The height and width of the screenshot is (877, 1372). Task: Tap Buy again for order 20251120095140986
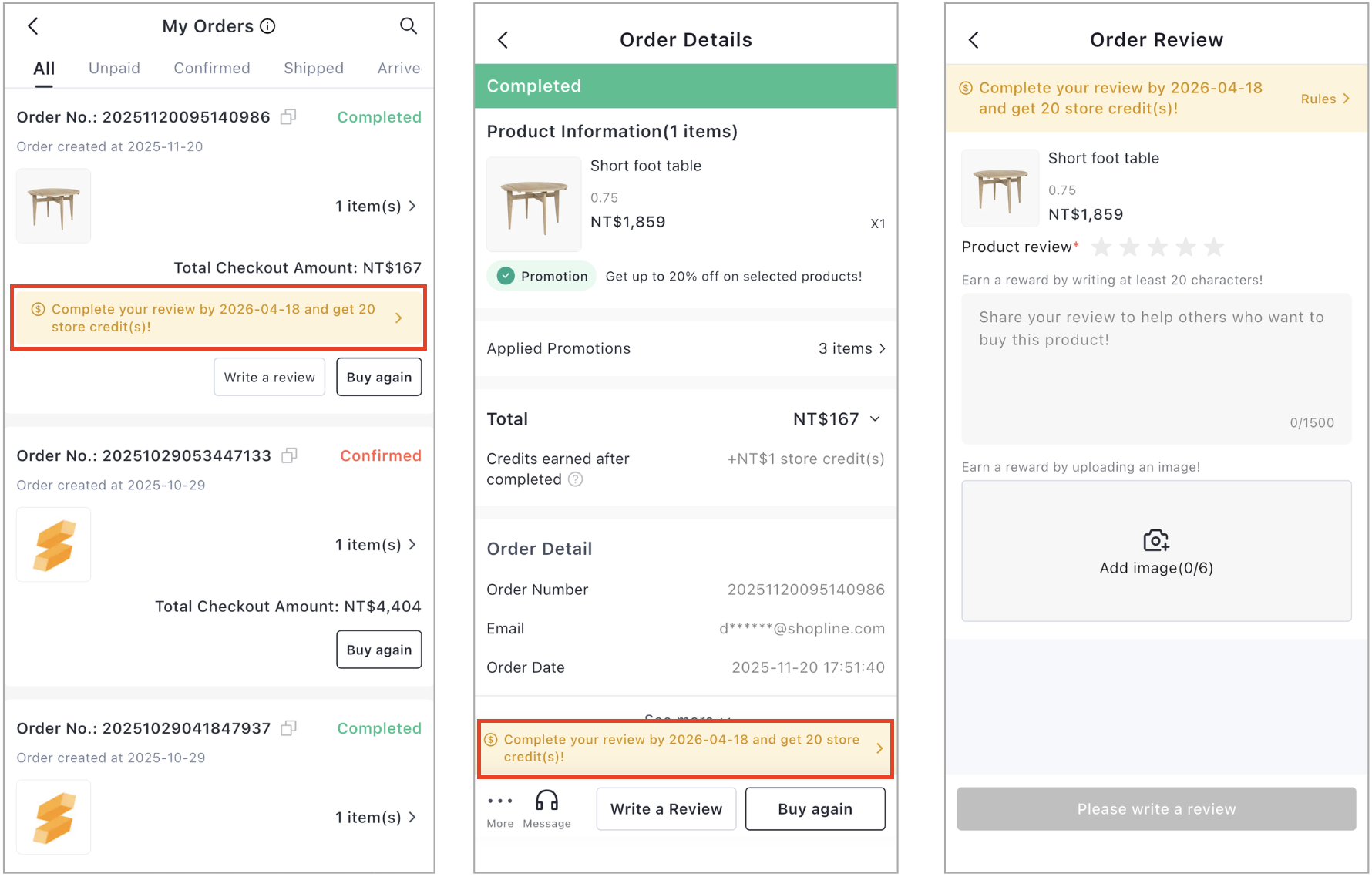379,377
